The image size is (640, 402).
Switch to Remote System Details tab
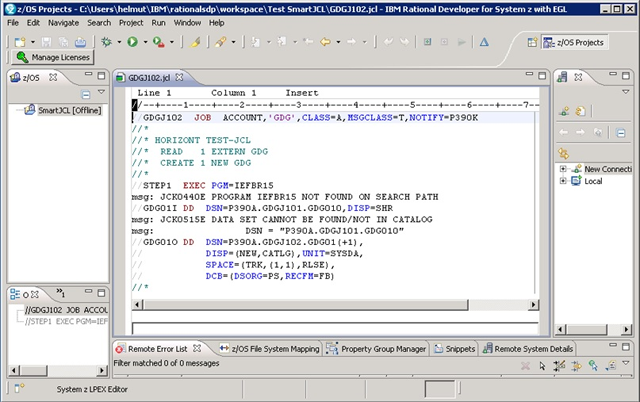pos(528,349)
